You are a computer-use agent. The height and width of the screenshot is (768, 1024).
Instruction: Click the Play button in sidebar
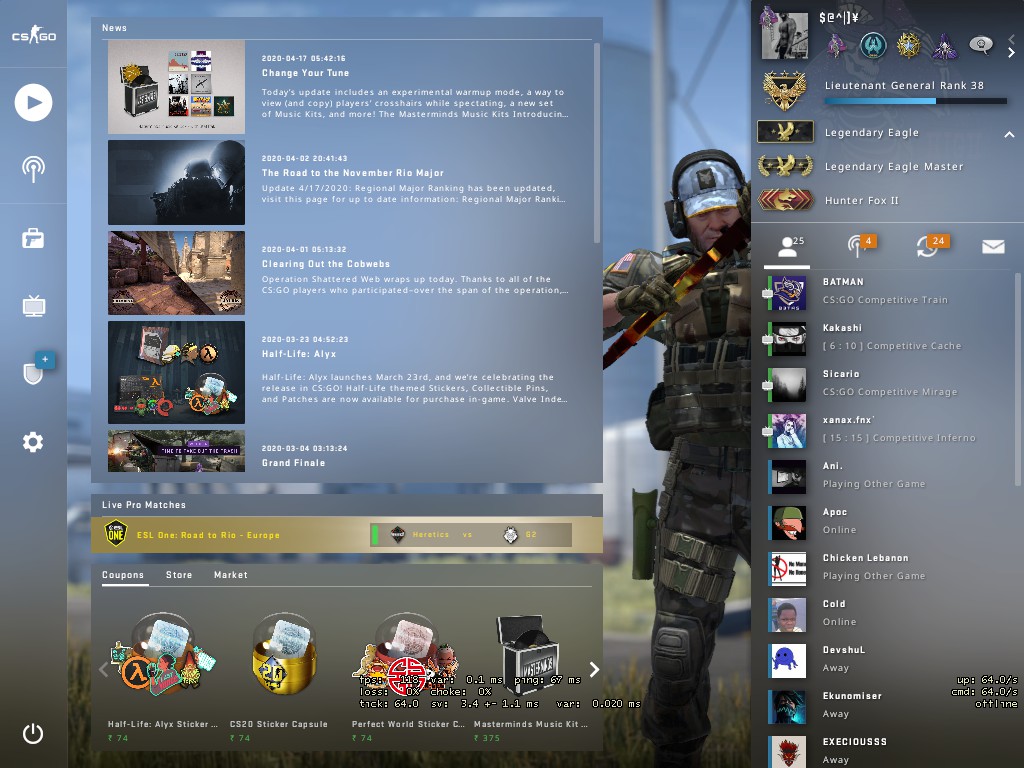pos(33,103)
